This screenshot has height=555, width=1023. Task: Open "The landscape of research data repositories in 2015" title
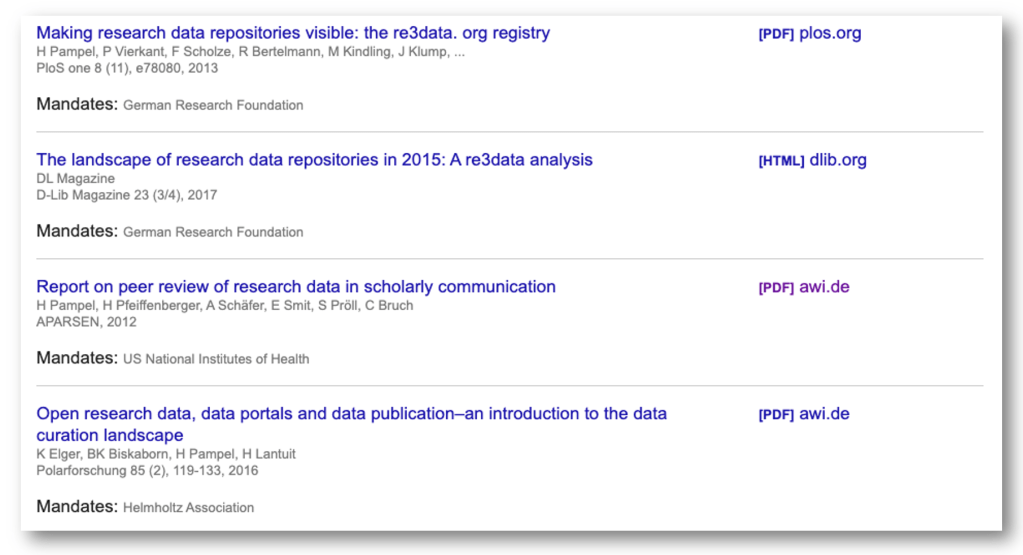click(314, 160)
